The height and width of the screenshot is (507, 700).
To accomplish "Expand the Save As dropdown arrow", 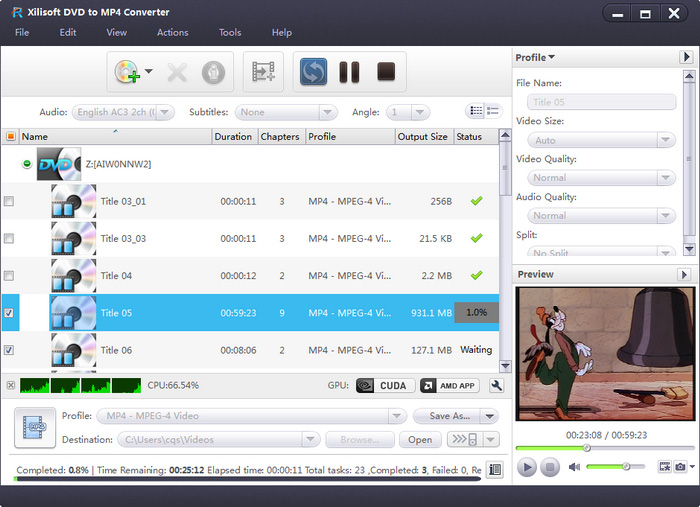I will coord(489,416).
